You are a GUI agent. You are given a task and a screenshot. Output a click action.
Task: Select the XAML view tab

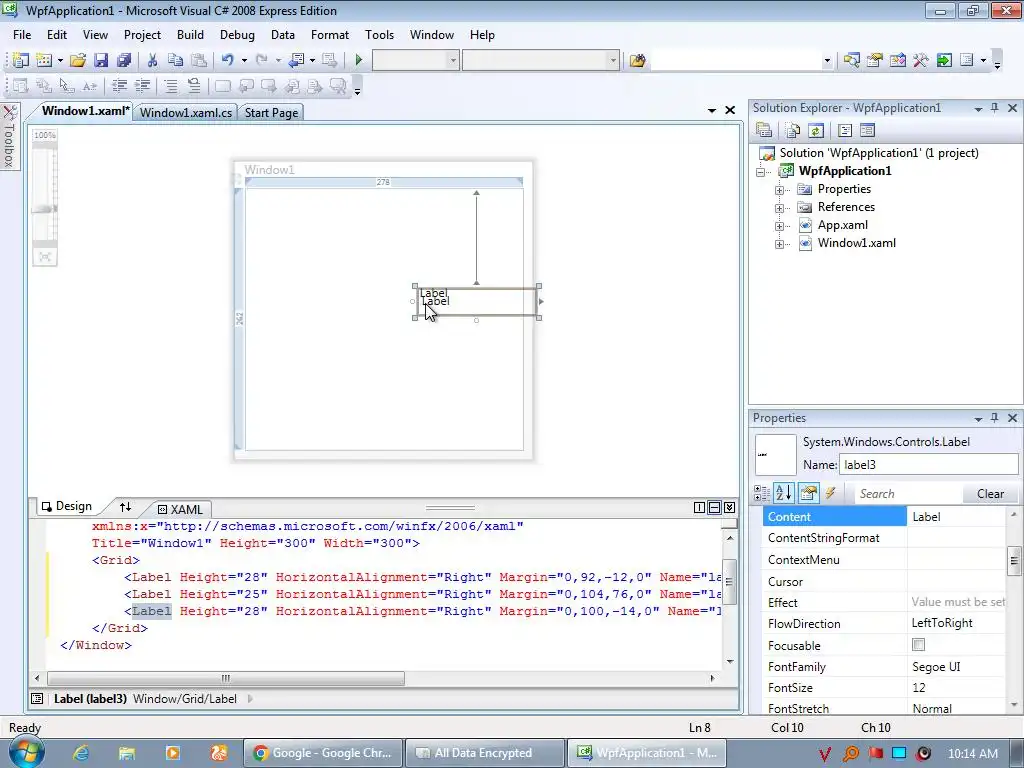[180, 509]
